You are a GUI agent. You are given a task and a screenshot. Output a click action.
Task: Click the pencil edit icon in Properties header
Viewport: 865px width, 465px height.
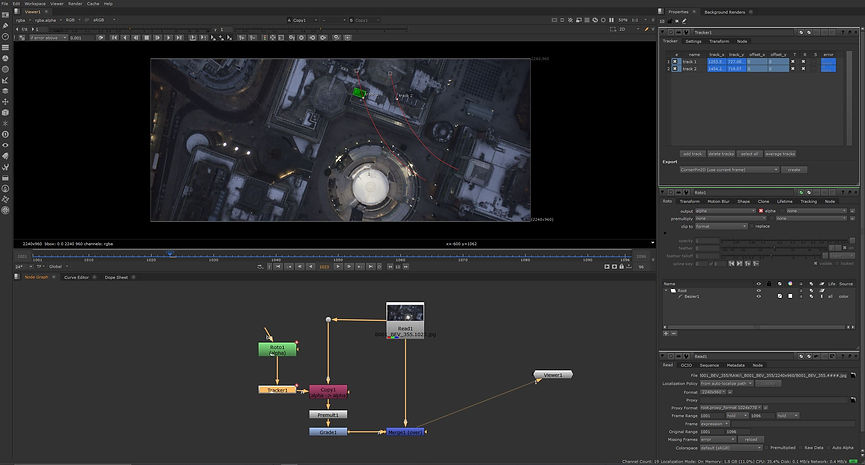(x=685, y=22)
